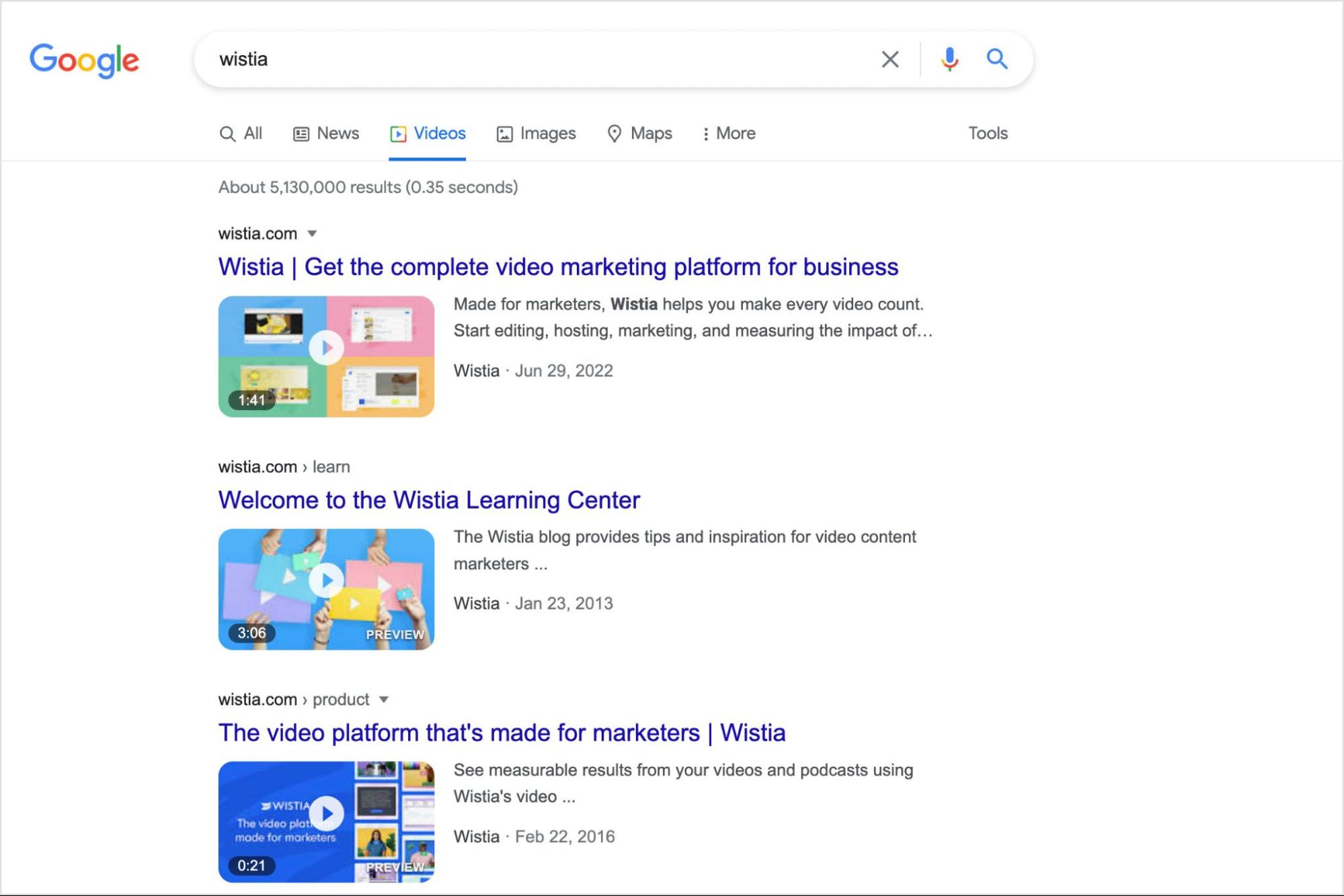Open the Maps tab

tap(639, 133)
